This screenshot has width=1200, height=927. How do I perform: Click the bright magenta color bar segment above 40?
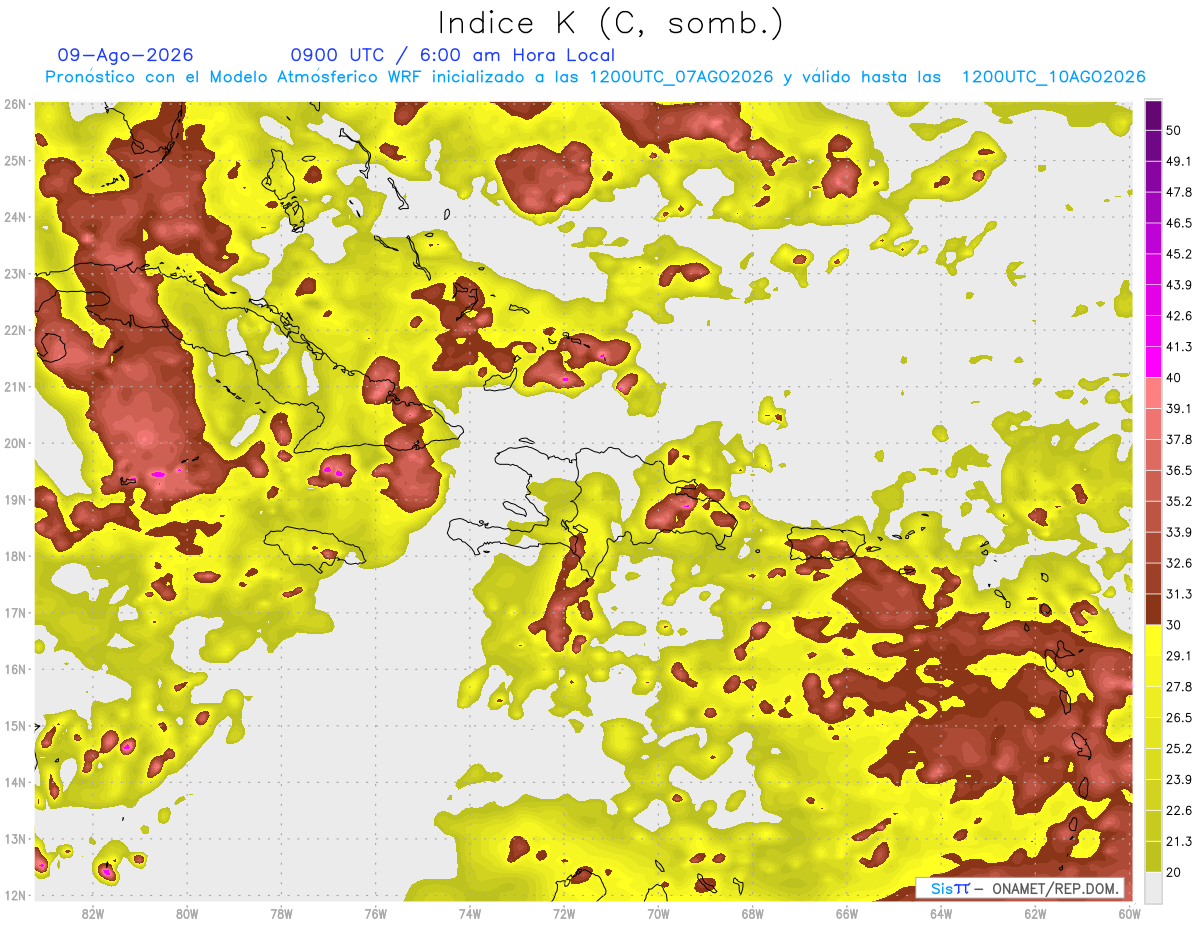(1153, 361)
